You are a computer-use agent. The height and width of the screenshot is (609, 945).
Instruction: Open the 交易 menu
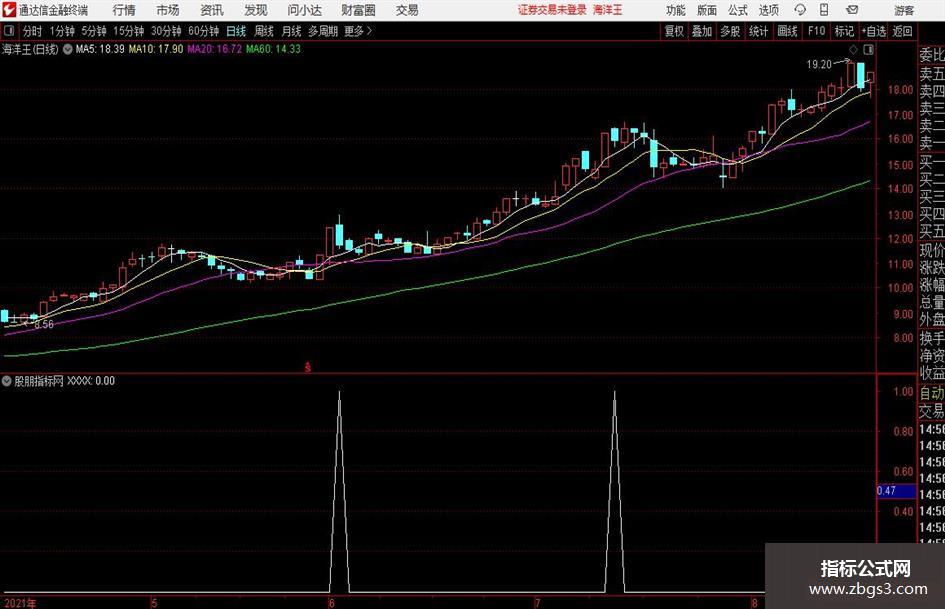click(x=407, y=10)
